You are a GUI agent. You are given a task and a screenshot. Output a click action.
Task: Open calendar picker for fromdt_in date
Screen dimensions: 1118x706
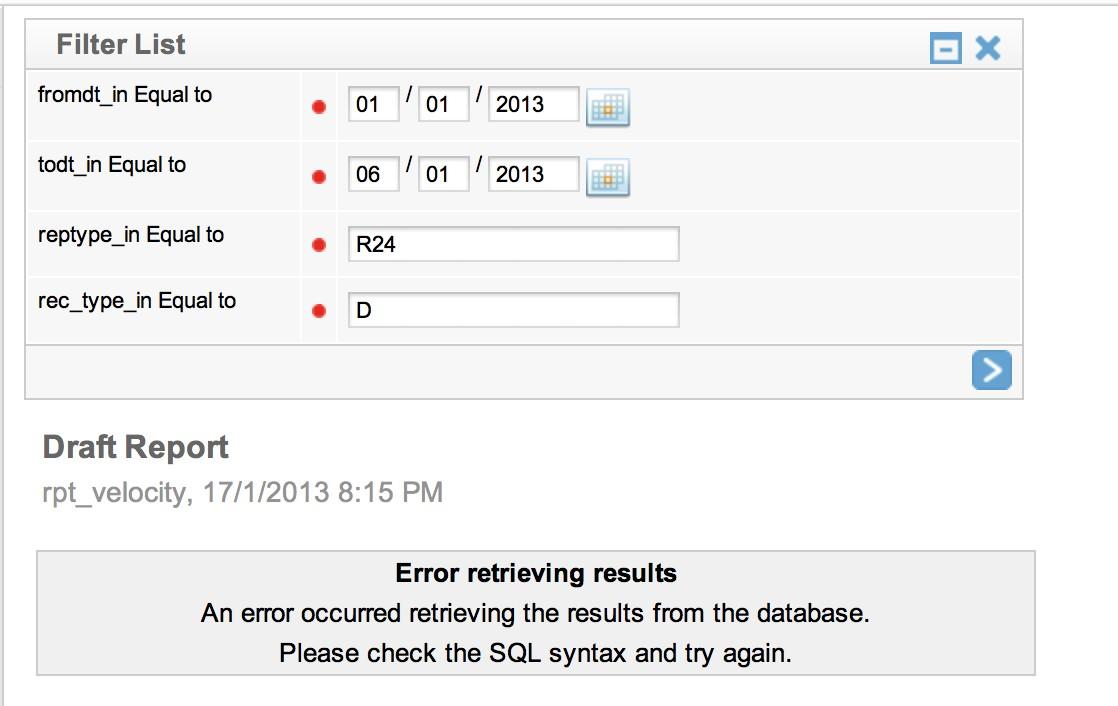[607, 107]
